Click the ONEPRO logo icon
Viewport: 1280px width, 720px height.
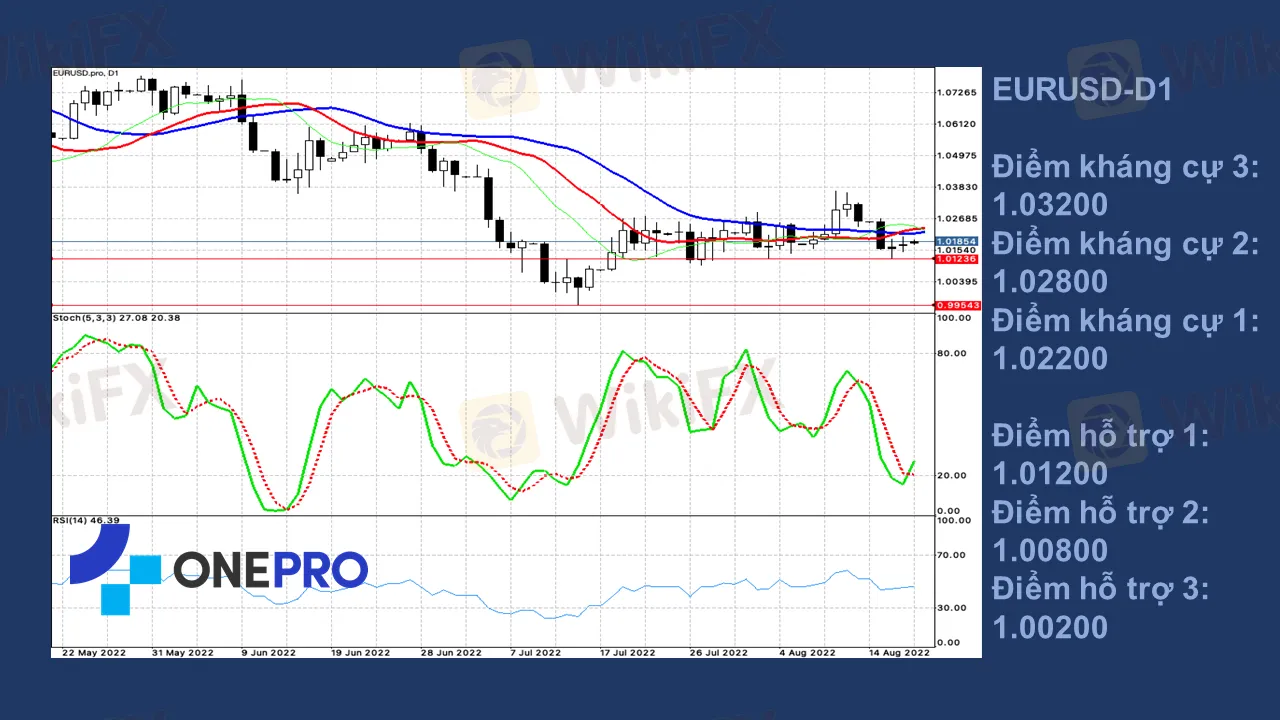[114, 569]
